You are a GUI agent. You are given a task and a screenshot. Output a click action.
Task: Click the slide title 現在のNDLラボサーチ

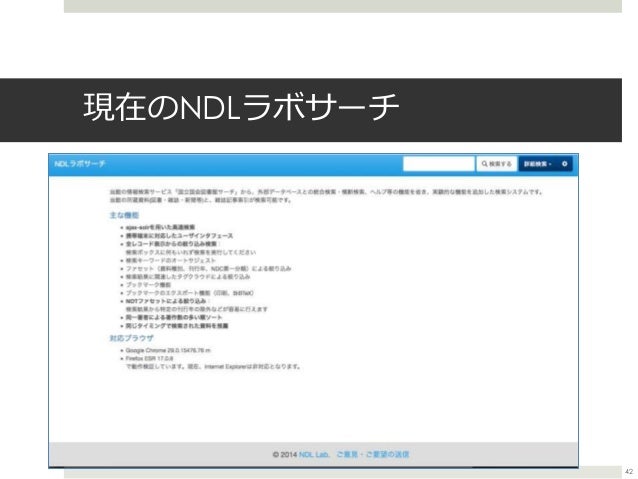click(x=241, y=107)
